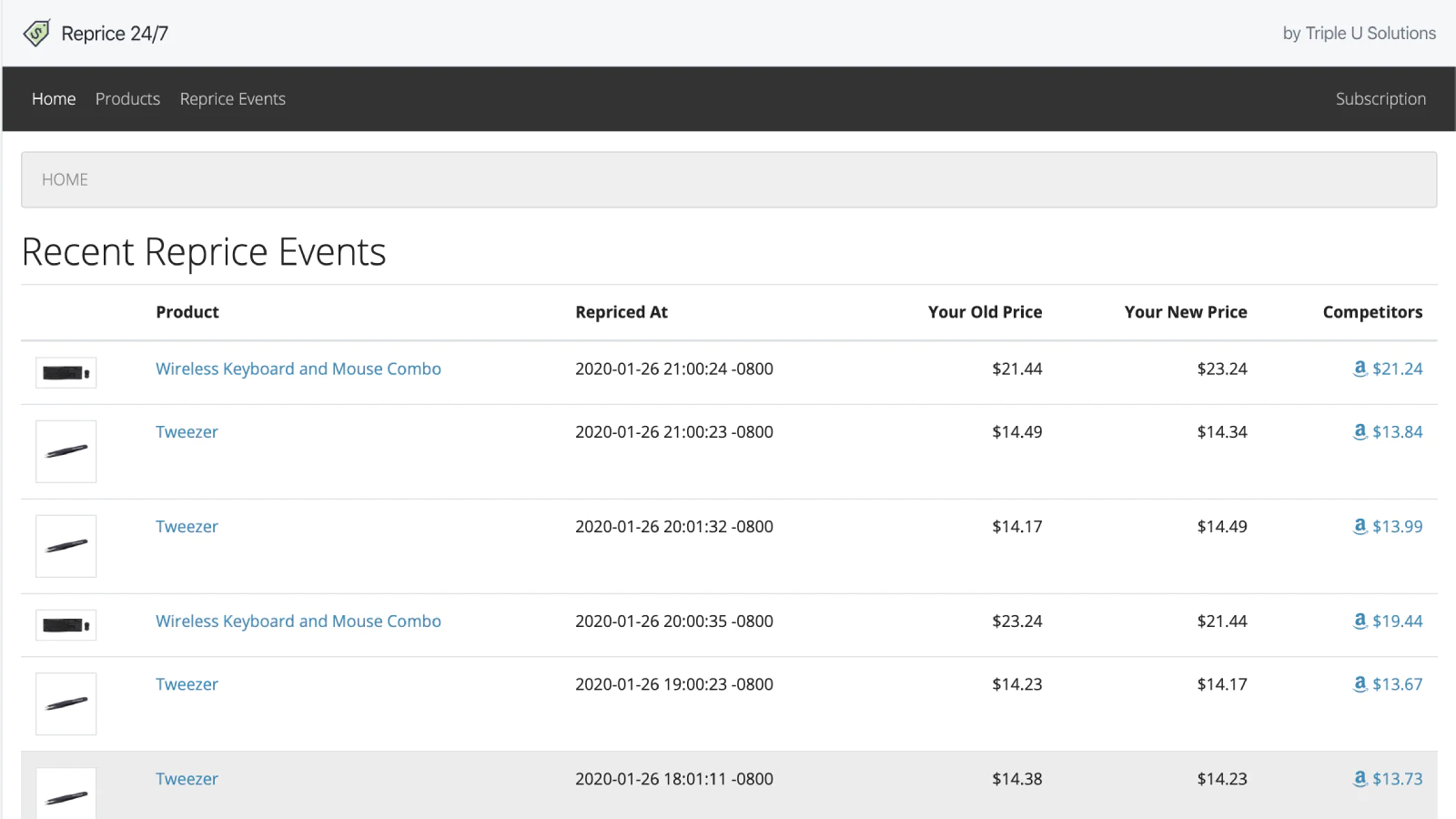Open the Subscription page

1380,98
